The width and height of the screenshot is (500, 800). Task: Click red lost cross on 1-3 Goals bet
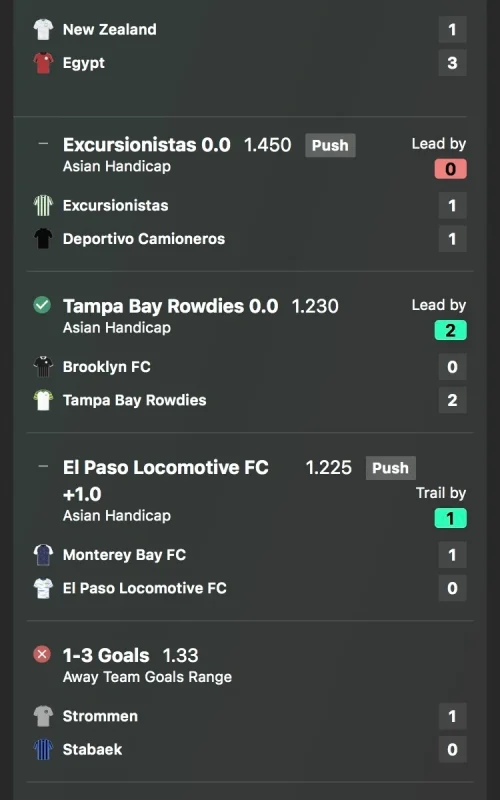pyautogui.click(x=42, y=654)
